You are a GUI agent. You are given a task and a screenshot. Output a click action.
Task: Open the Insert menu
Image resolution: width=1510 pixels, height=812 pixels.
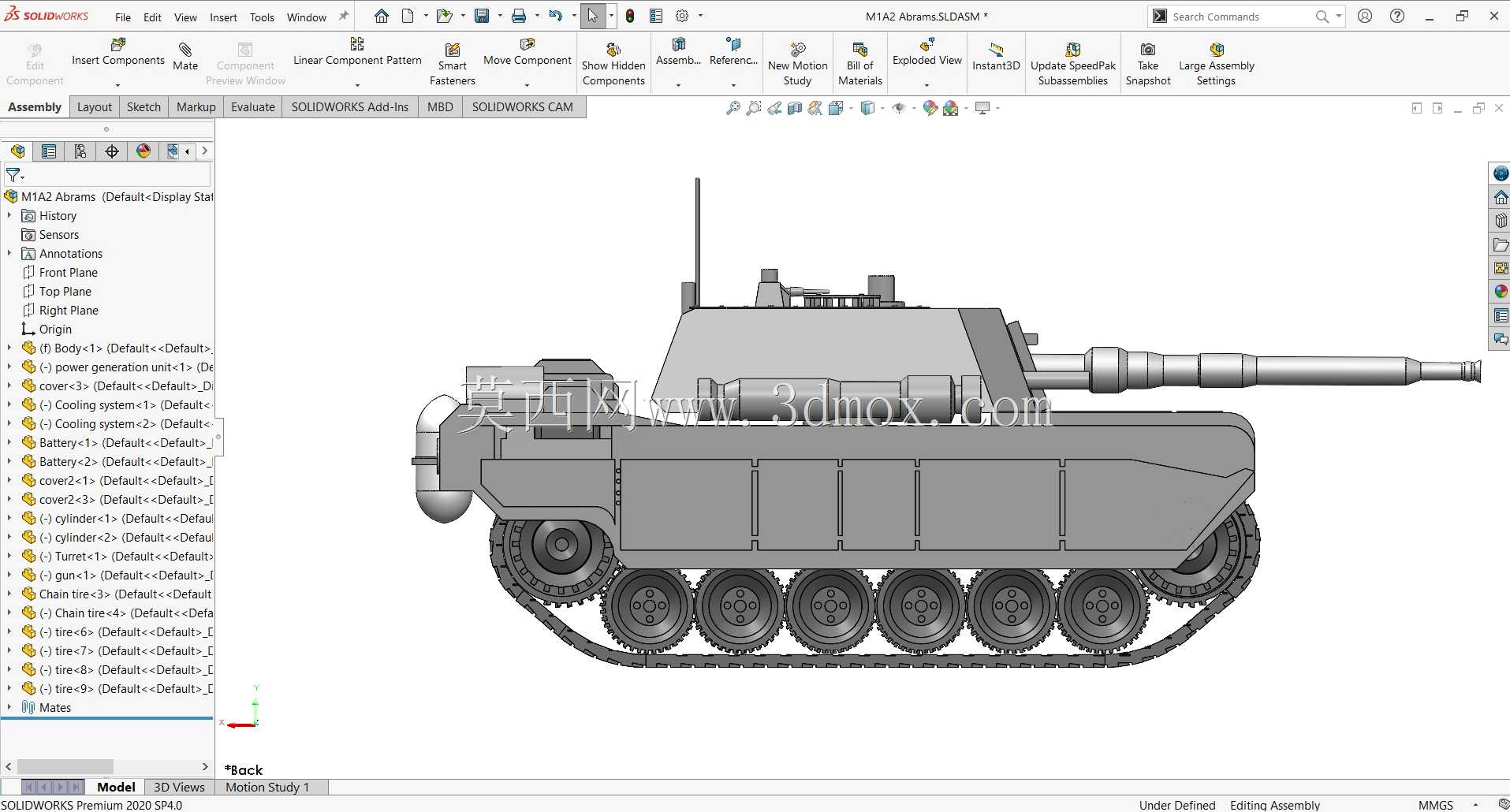pyautogui.click(x=223, y=17)
